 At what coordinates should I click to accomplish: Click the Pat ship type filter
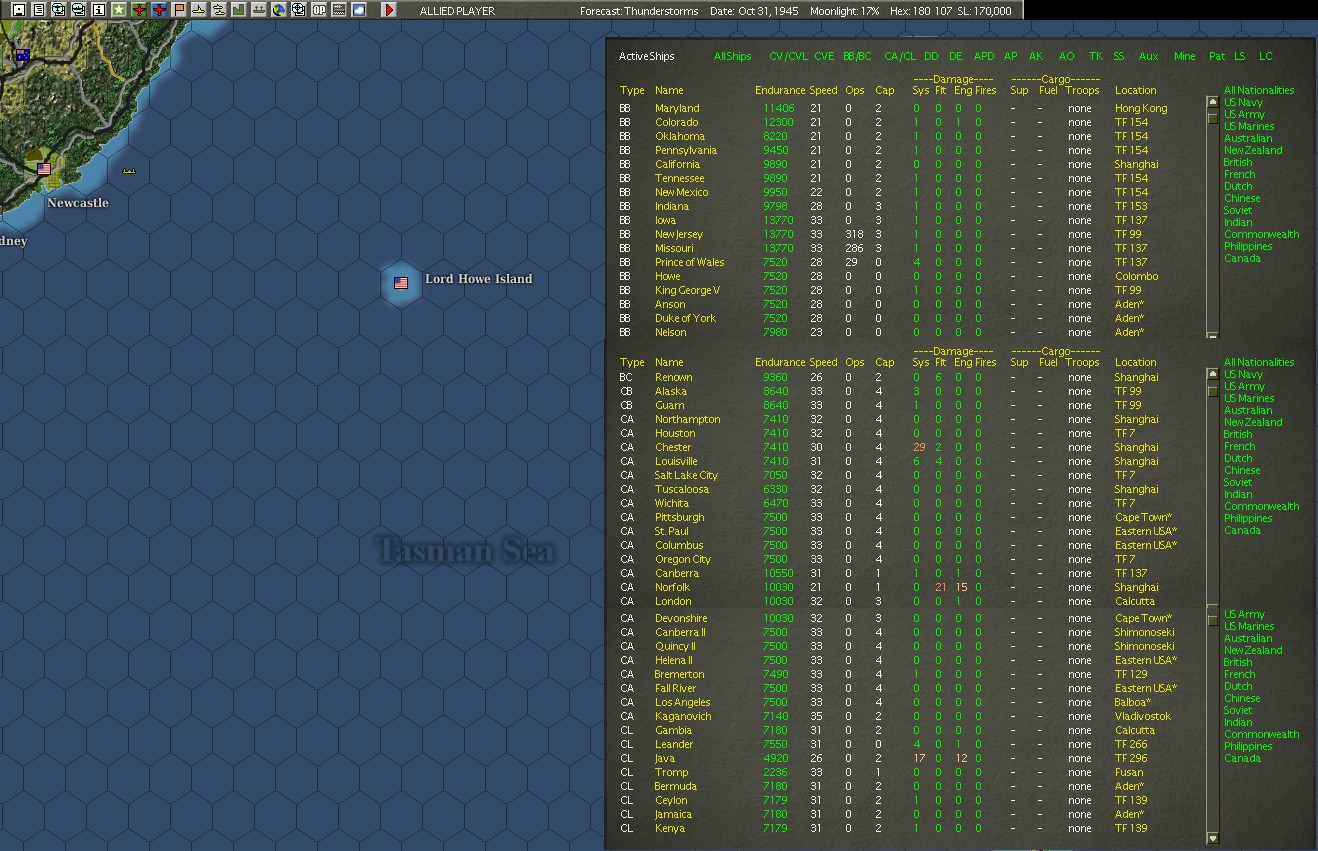pyautogui.click(x=1217, y=56)
